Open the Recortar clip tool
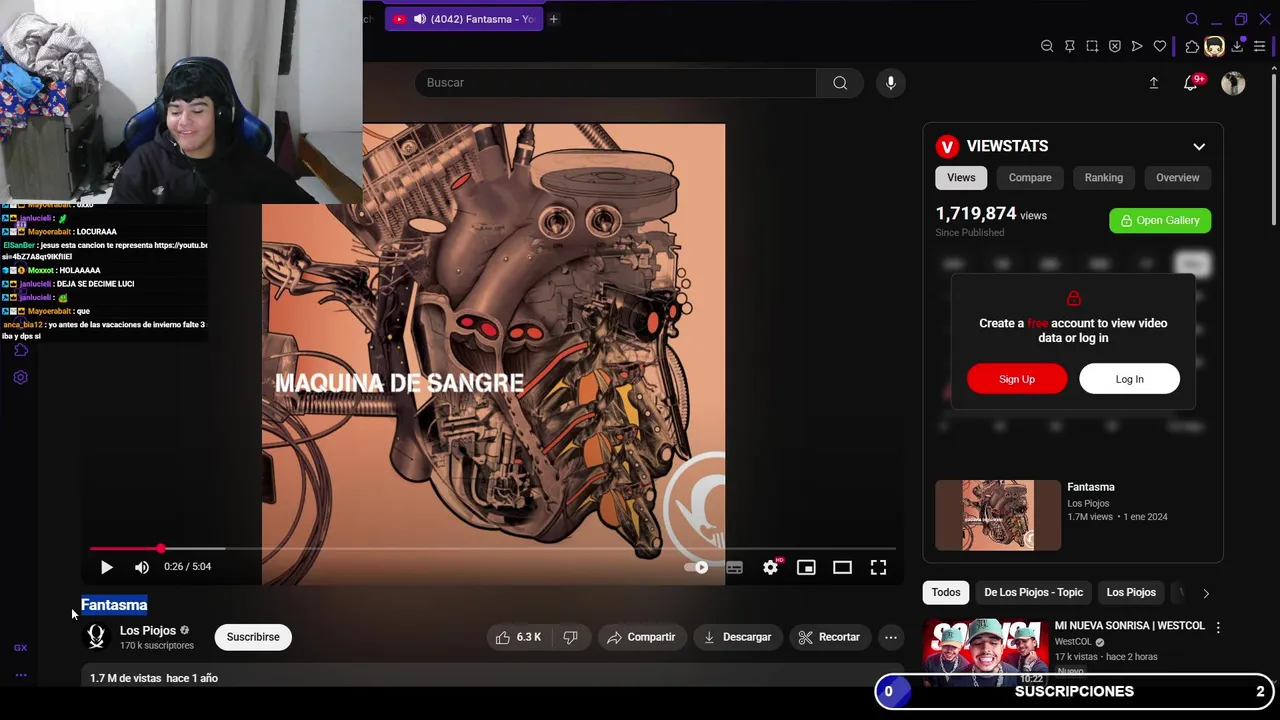 (x=829, y=637)
